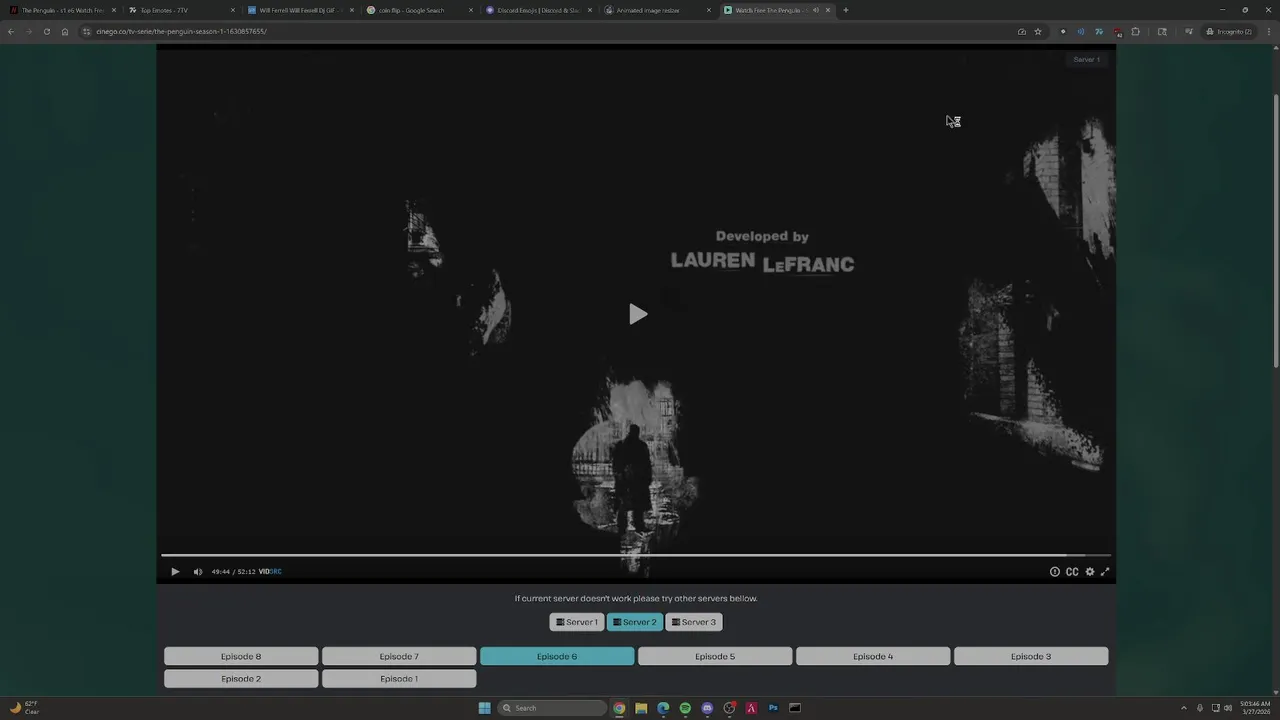The width and height of the screenshot is (1280, 720).
Task: Open the Windows Start menu
Action: pyautogui.click(x=484, y=708)
